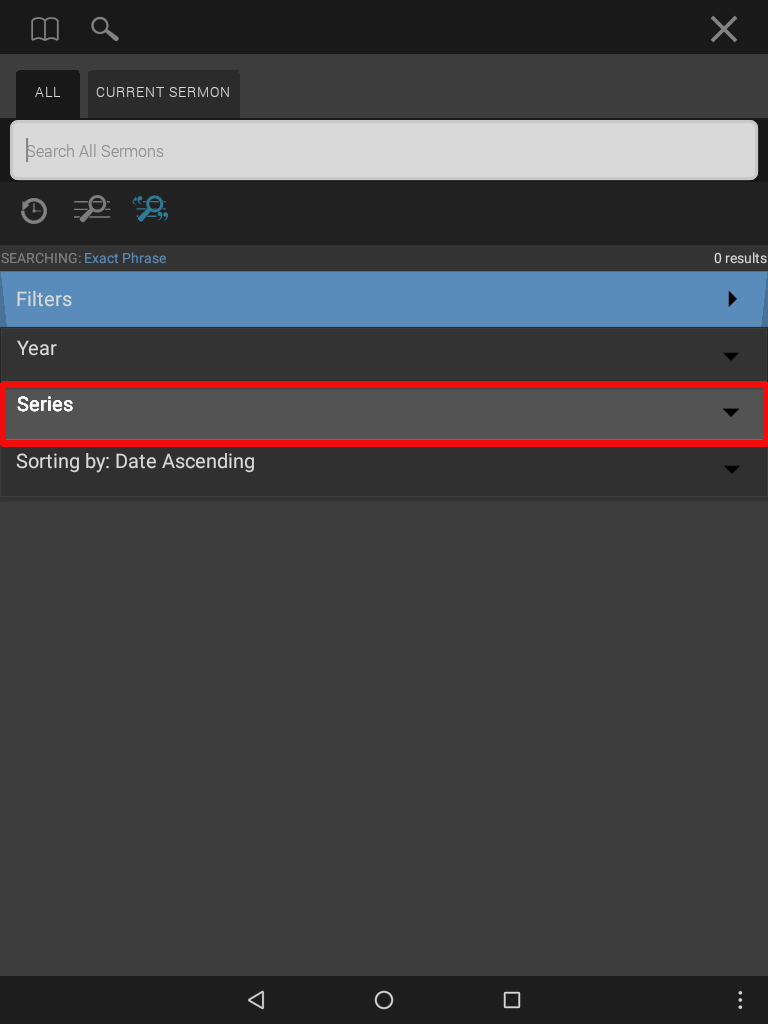This screenshot has width=768, height=1024.
Task: Switch to the CURRENT SERMON tab
Action: [163, 93]
